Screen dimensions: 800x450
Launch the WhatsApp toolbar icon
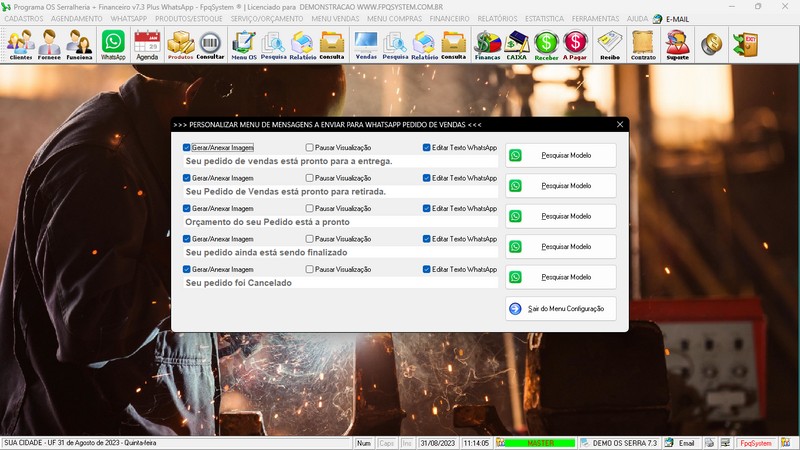[x=113, y=45]
